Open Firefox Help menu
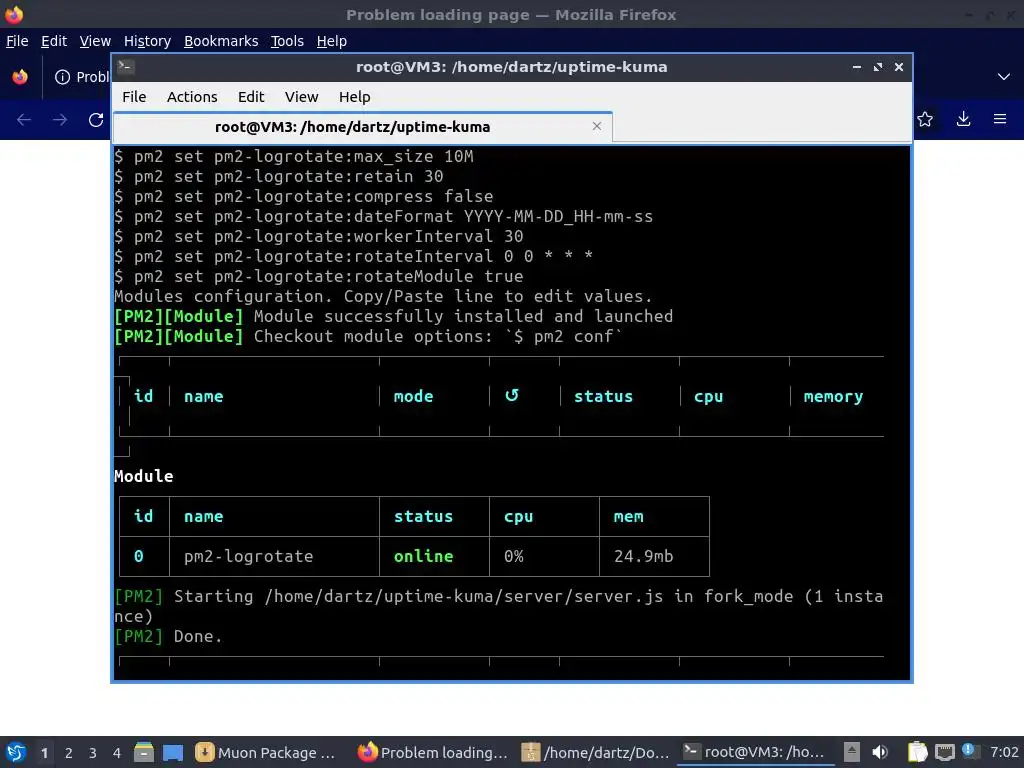Image resolution: width=1024 pixels, height=768 pixels. point(331,41)
